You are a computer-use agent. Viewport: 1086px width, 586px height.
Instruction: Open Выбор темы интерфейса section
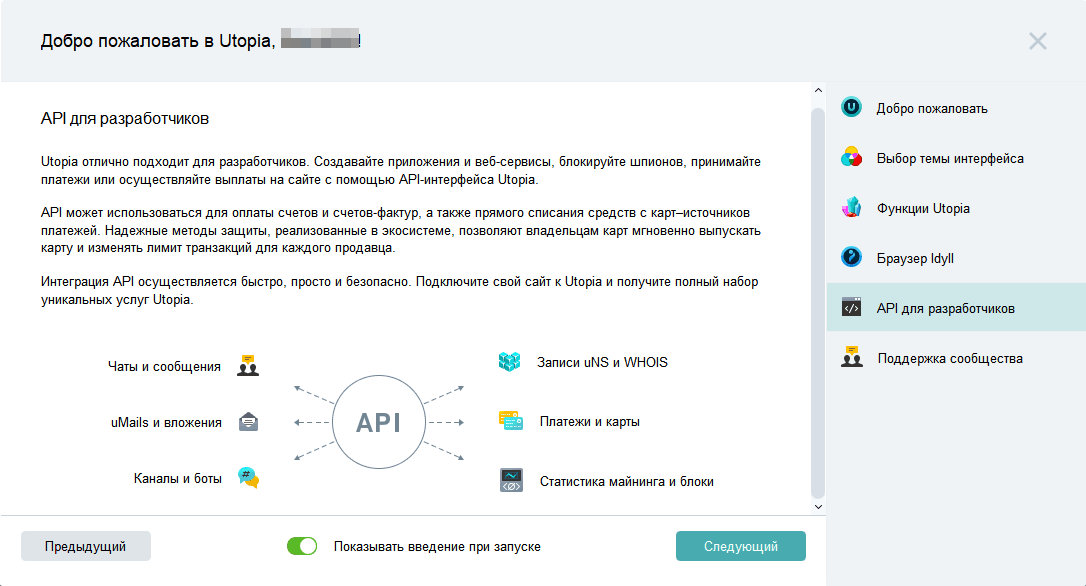tap(956, 158)
